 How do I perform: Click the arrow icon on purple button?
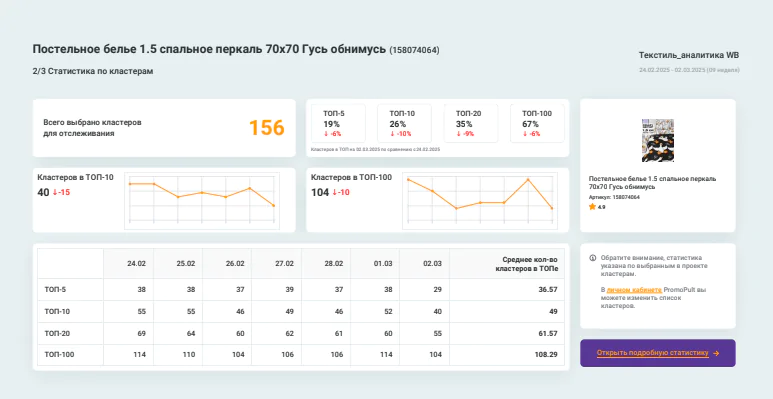[x=716, y=353]
